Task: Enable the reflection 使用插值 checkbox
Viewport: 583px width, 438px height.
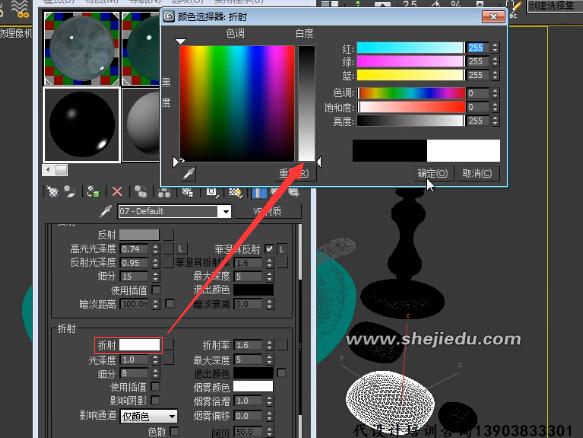Action: point(156,290)
